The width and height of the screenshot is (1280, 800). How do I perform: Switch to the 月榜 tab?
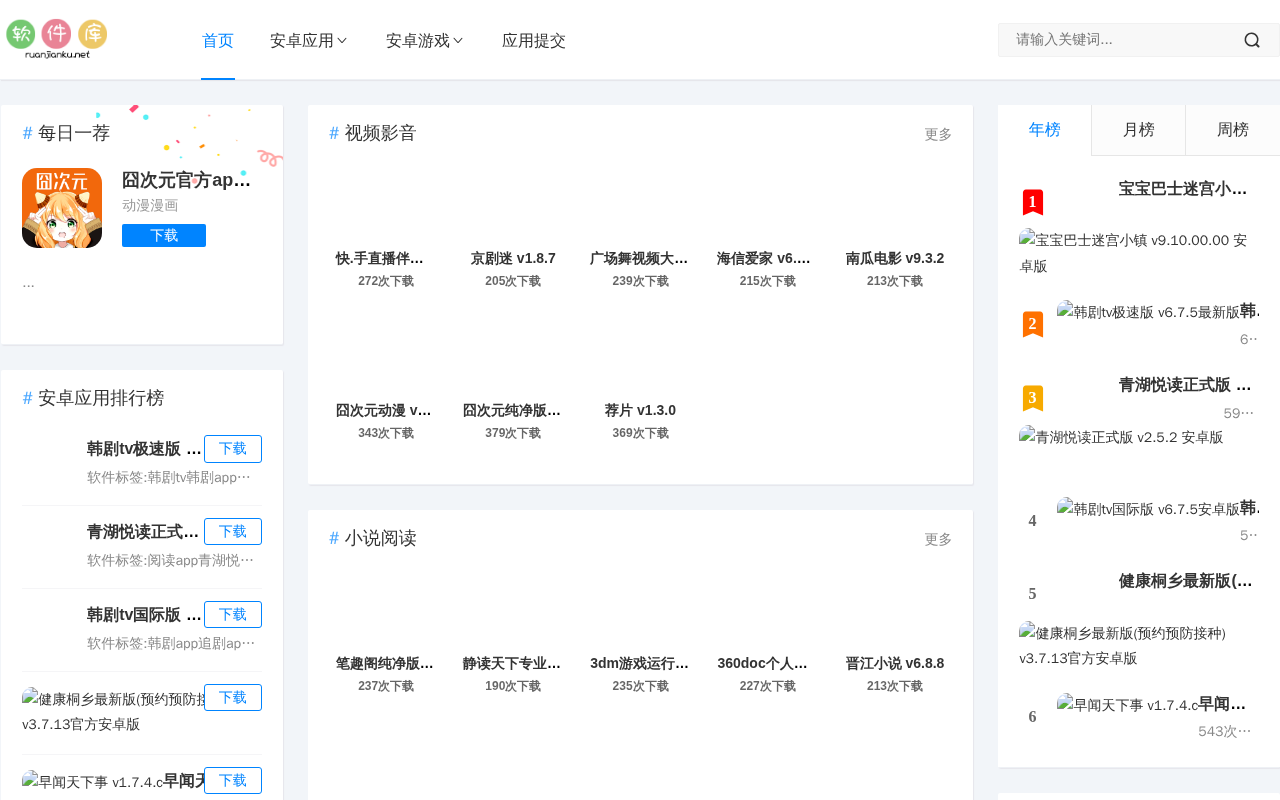click(1138, 130)
